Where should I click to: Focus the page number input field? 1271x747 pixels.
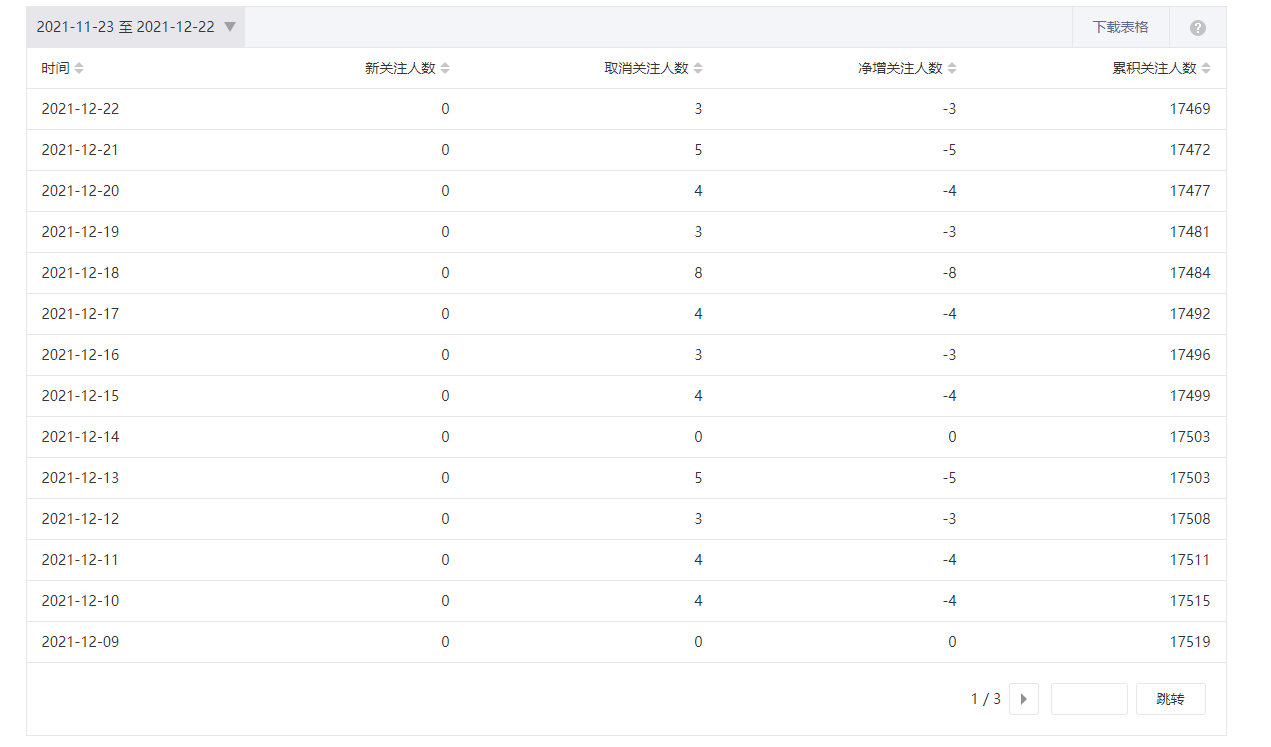pos(1089,699)
